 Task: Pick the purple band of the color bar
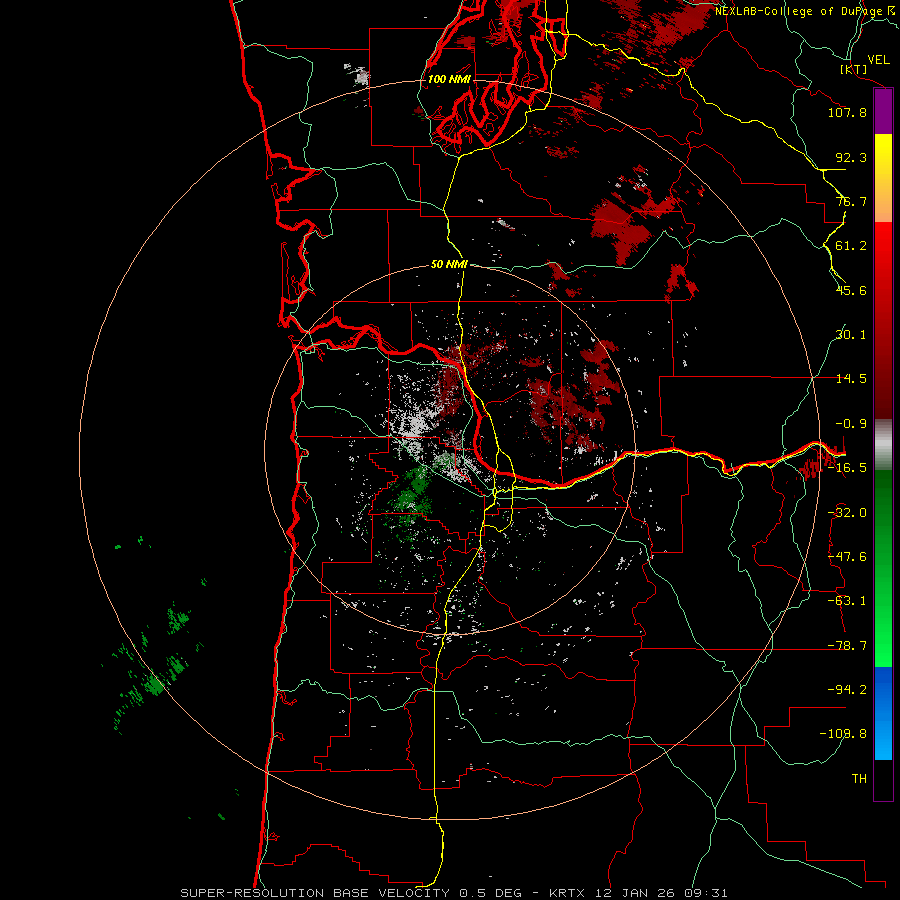click(883, 112)
